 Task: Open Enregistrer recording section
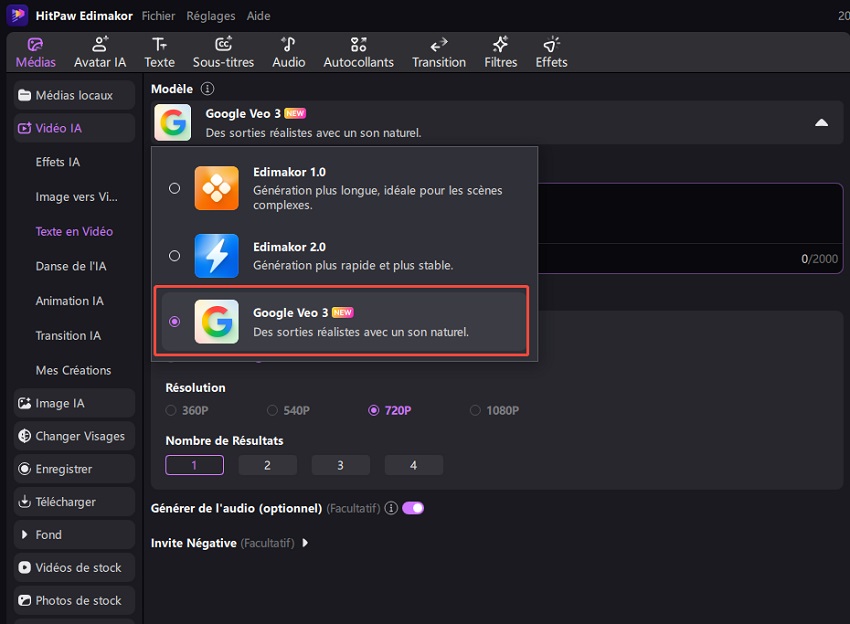pos(74,469)
